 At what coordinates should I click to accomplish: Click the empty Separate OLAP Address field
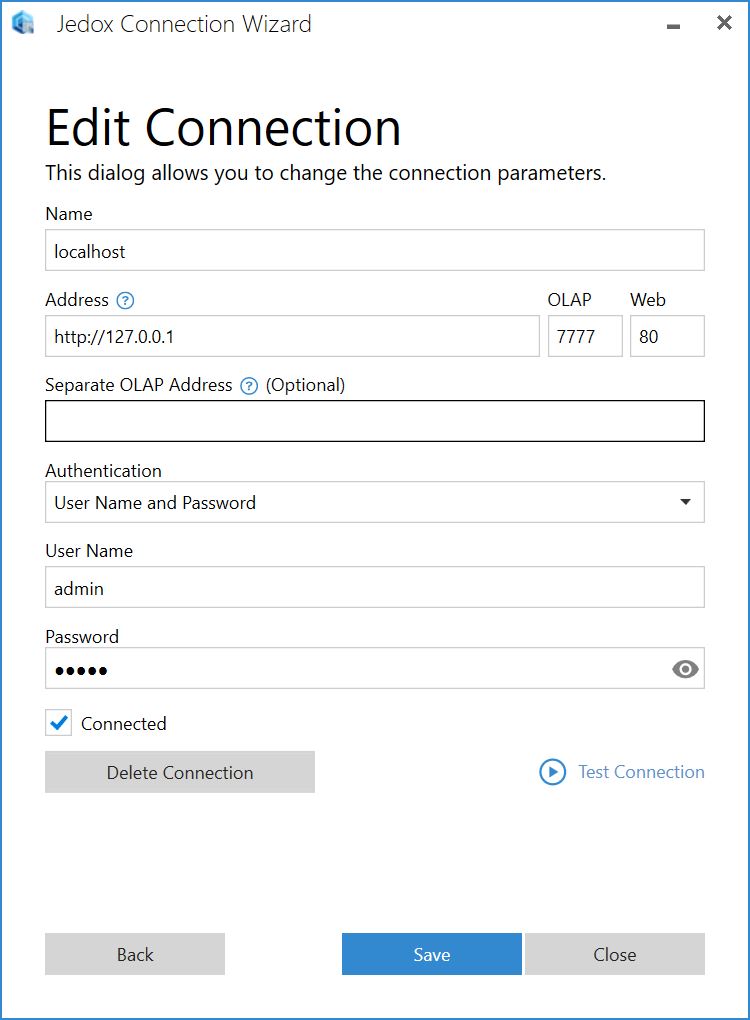375,420
